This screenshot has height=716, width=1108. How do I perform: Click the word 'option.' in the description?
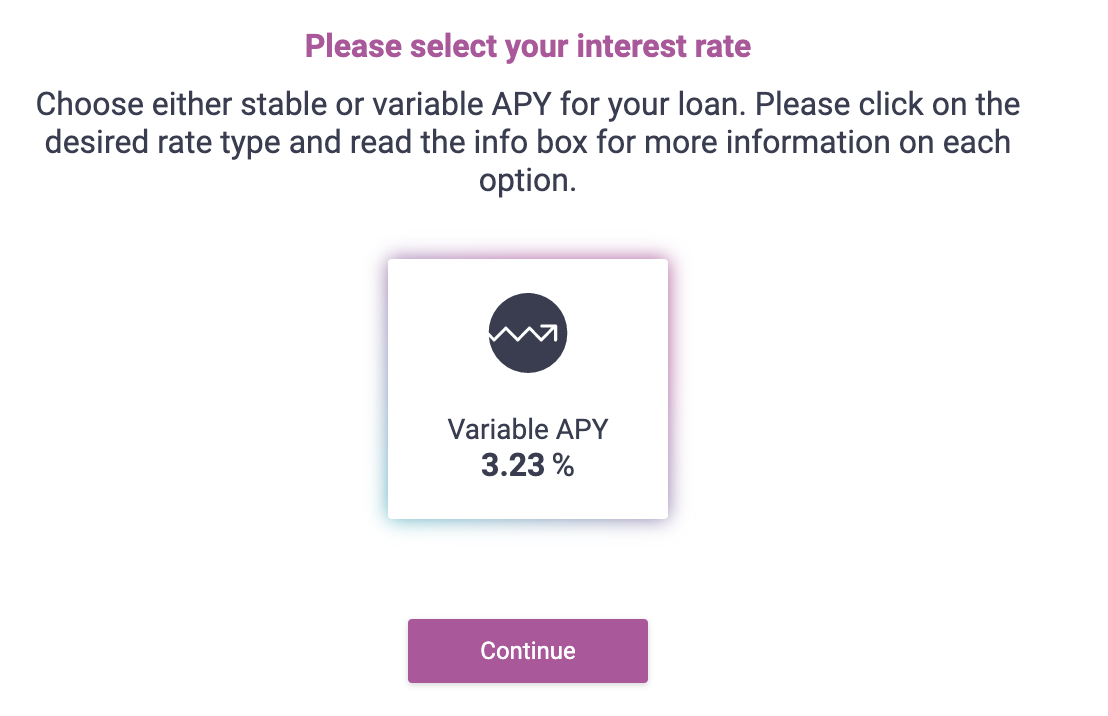coord(528,181)
